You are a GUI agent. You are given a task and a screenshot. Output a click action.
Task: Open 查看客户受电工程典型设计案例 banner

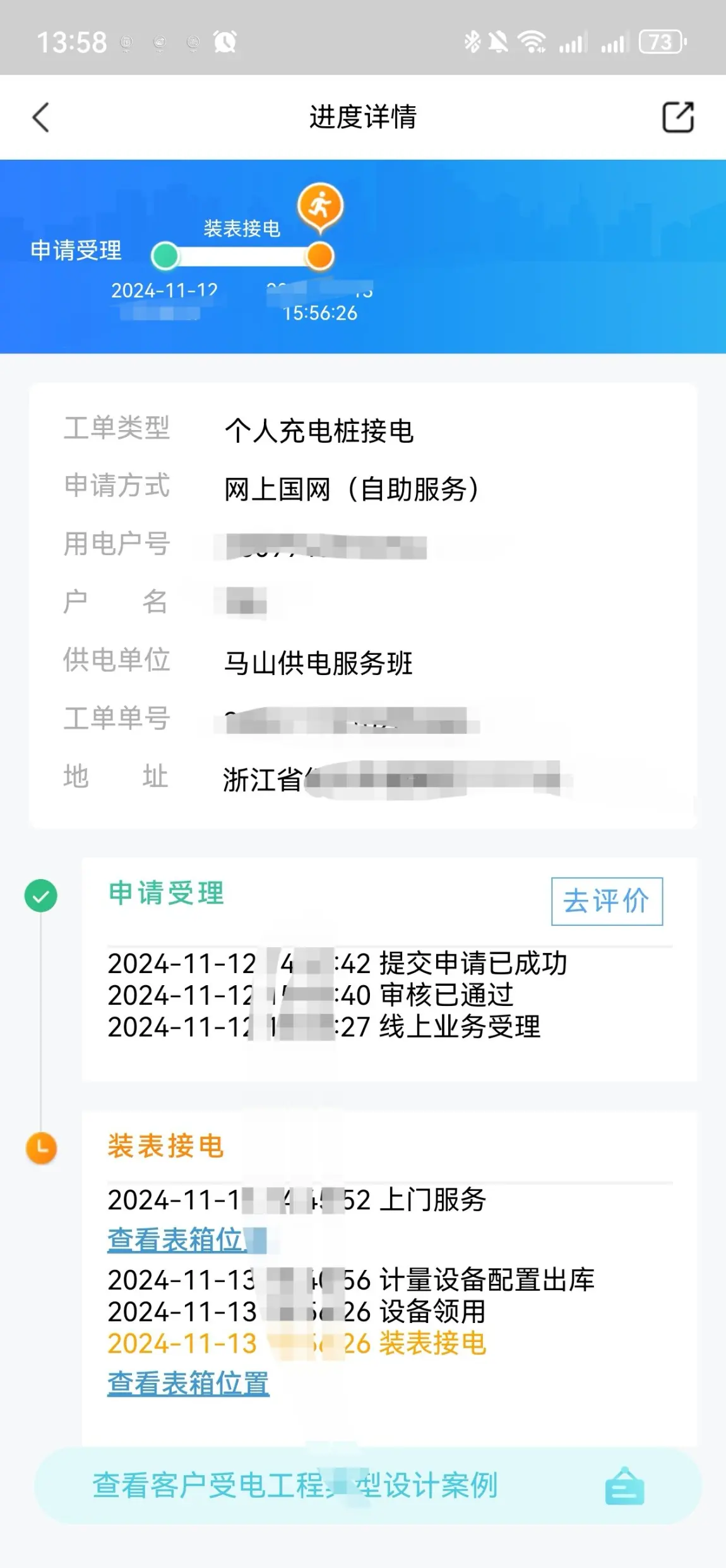click(x=368, y=1486)
